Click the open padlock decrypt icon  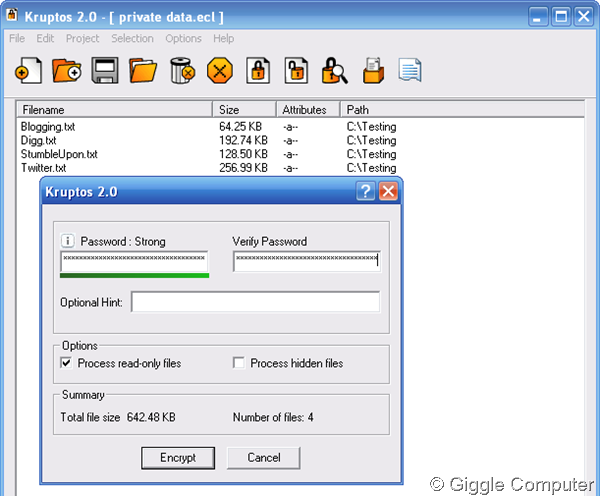[296, 70]
